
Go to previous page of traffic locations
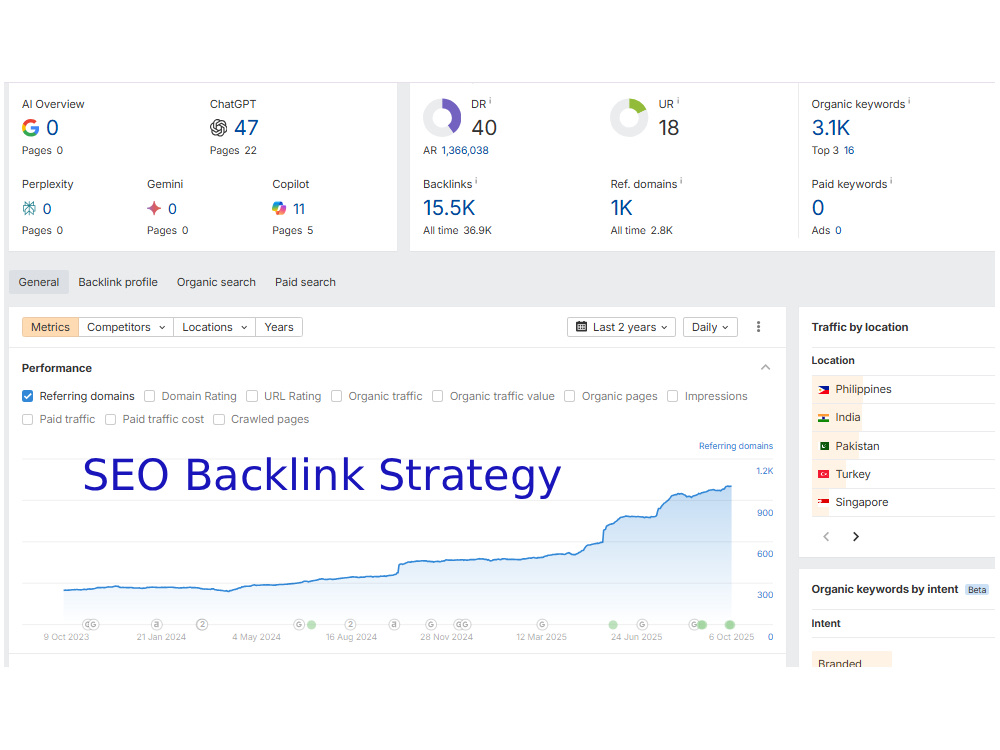(x=826, y=537)
